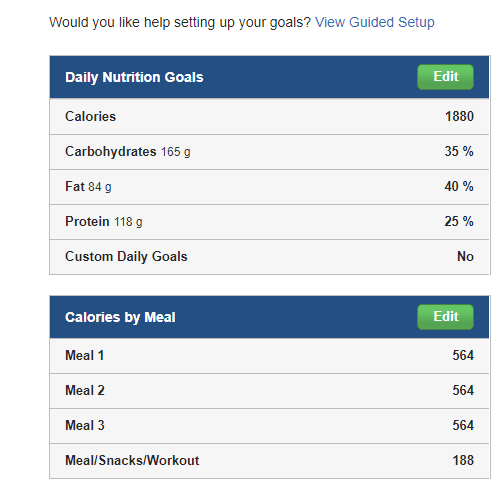The width and height of the screenshot is (501, 484).
Task: Click the Calories by Meal header
Action: [x=120, y=317]
